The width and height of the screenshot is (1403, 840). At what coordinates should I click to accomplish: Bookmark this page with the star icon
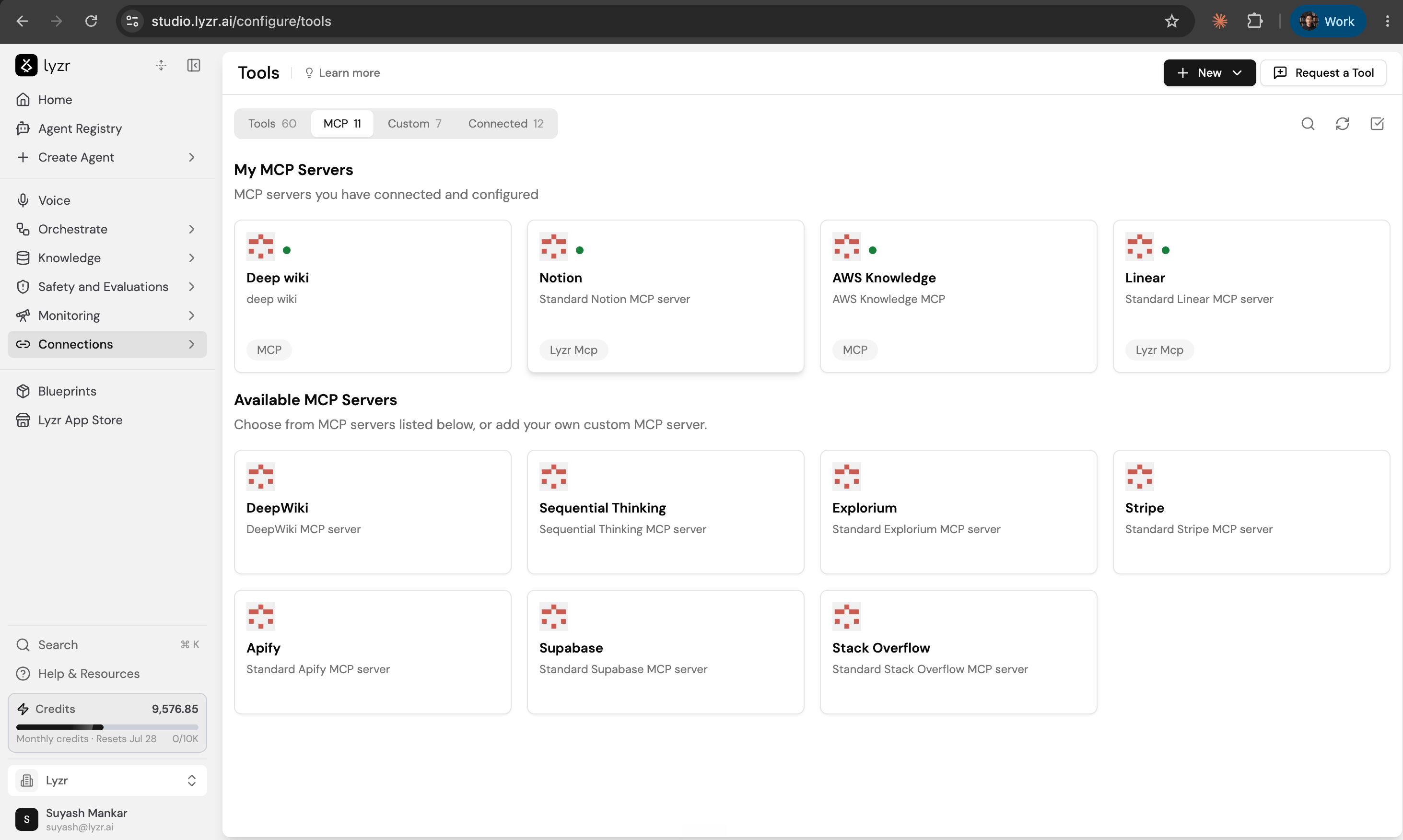pos(1171,21)
